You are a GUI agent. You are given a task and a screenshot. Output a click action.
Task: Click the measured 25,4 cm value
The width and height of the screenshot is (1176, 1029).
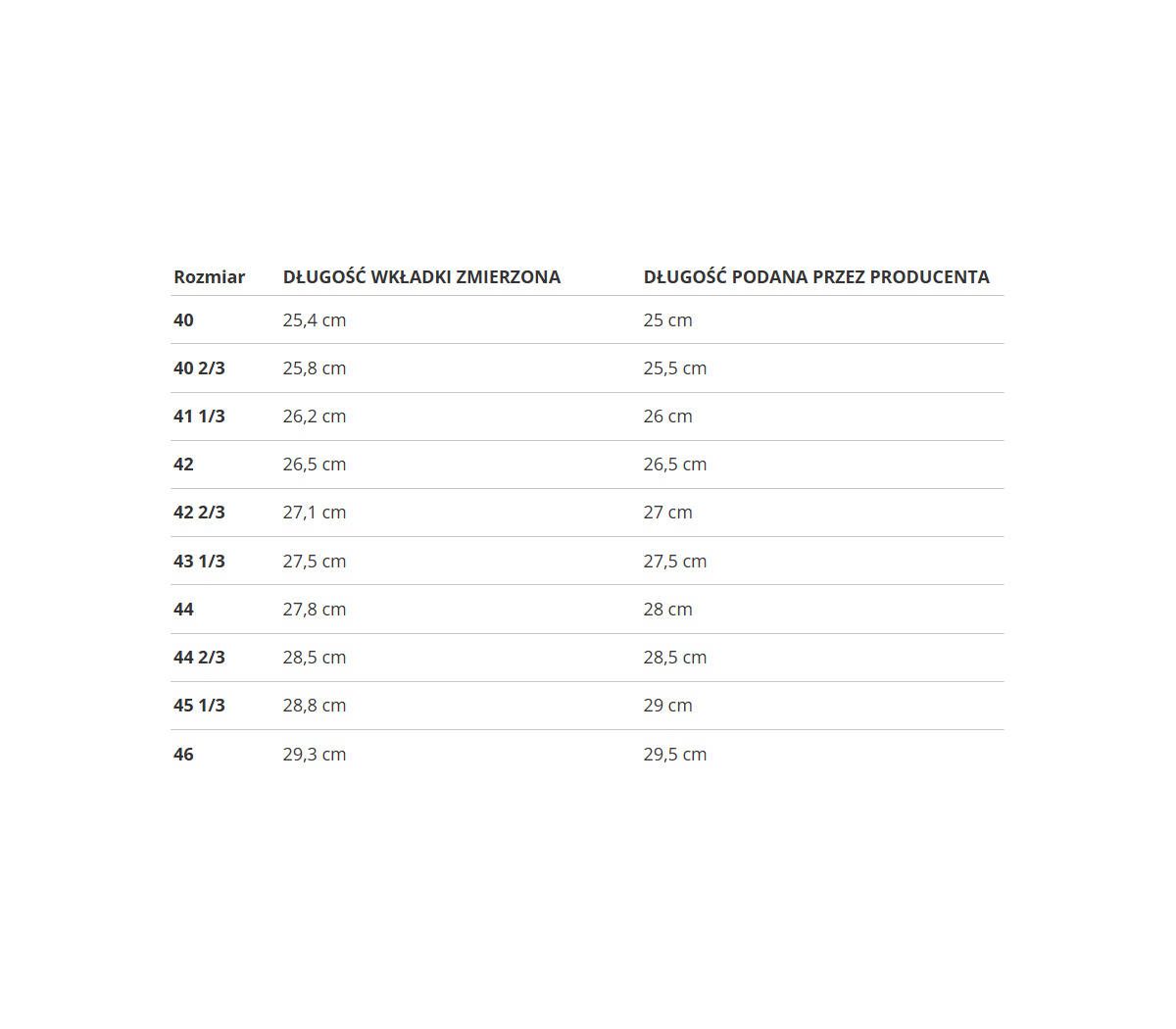(315, 320)
